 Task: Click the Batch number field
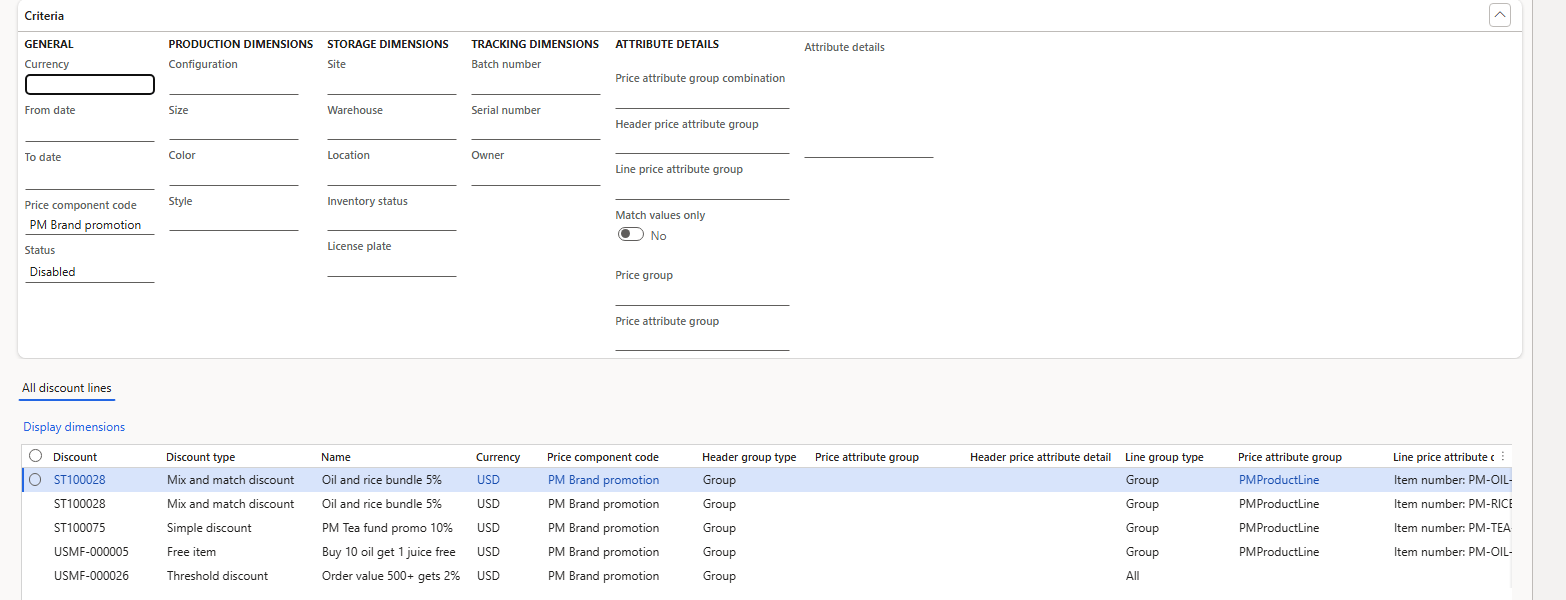(x=536, y=84)
